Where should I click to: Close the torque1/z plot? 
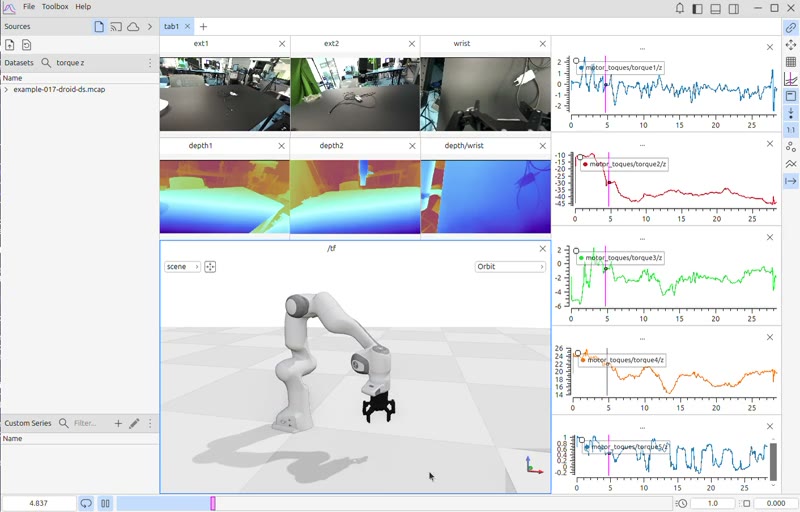coord(770,47)
